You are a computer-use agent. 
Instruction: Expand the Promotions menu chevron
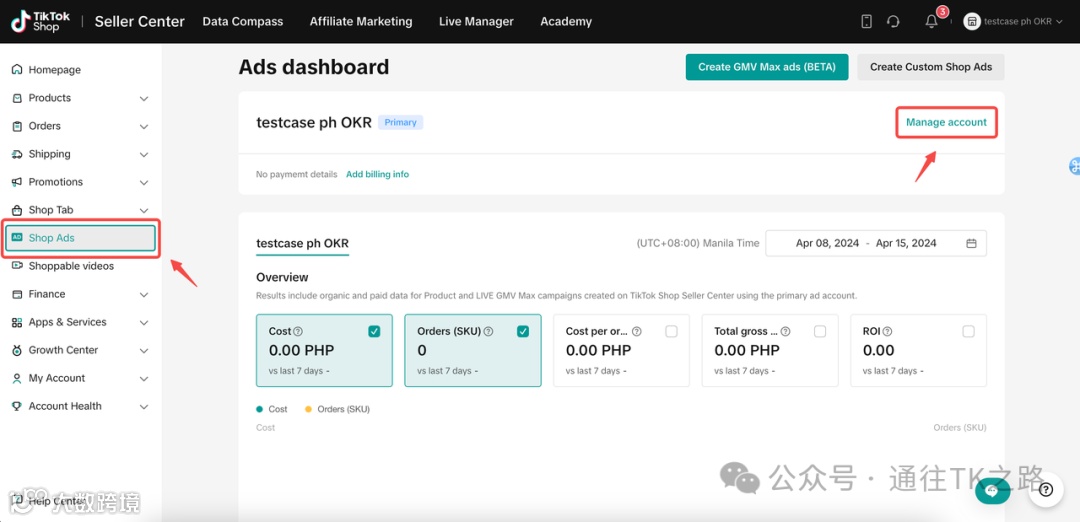click(x=144, y=182)
